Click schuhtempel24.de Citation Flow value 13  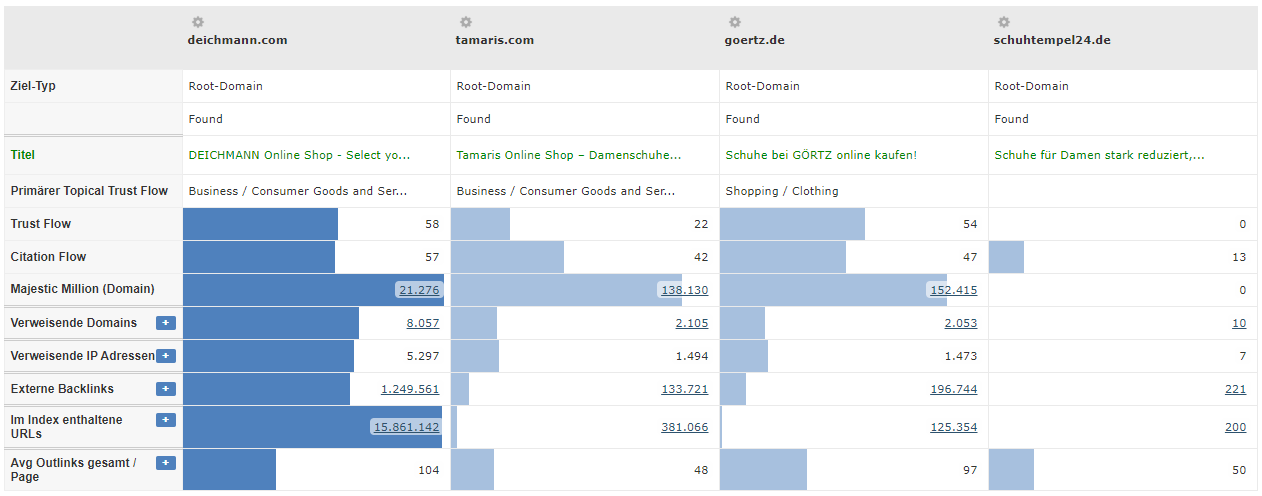(x=1239, y=257)
